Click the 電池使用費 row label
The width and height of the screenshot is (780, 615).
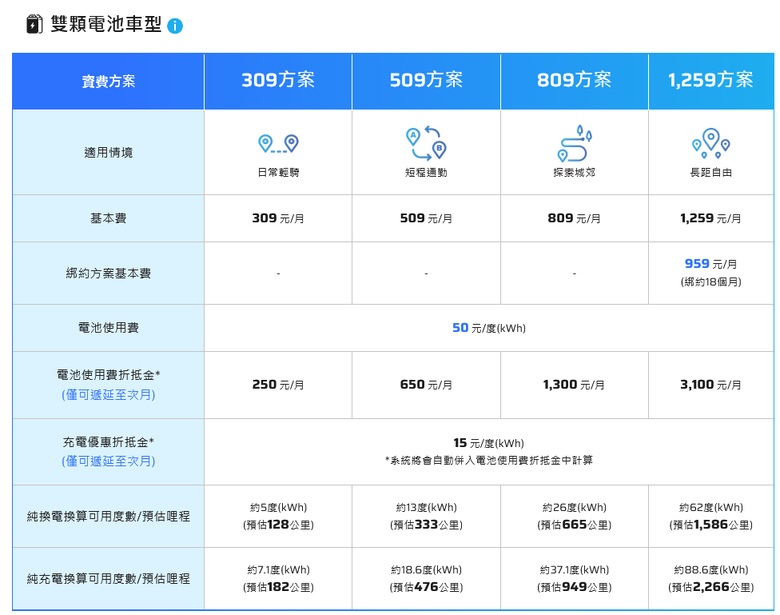[108, 328]
